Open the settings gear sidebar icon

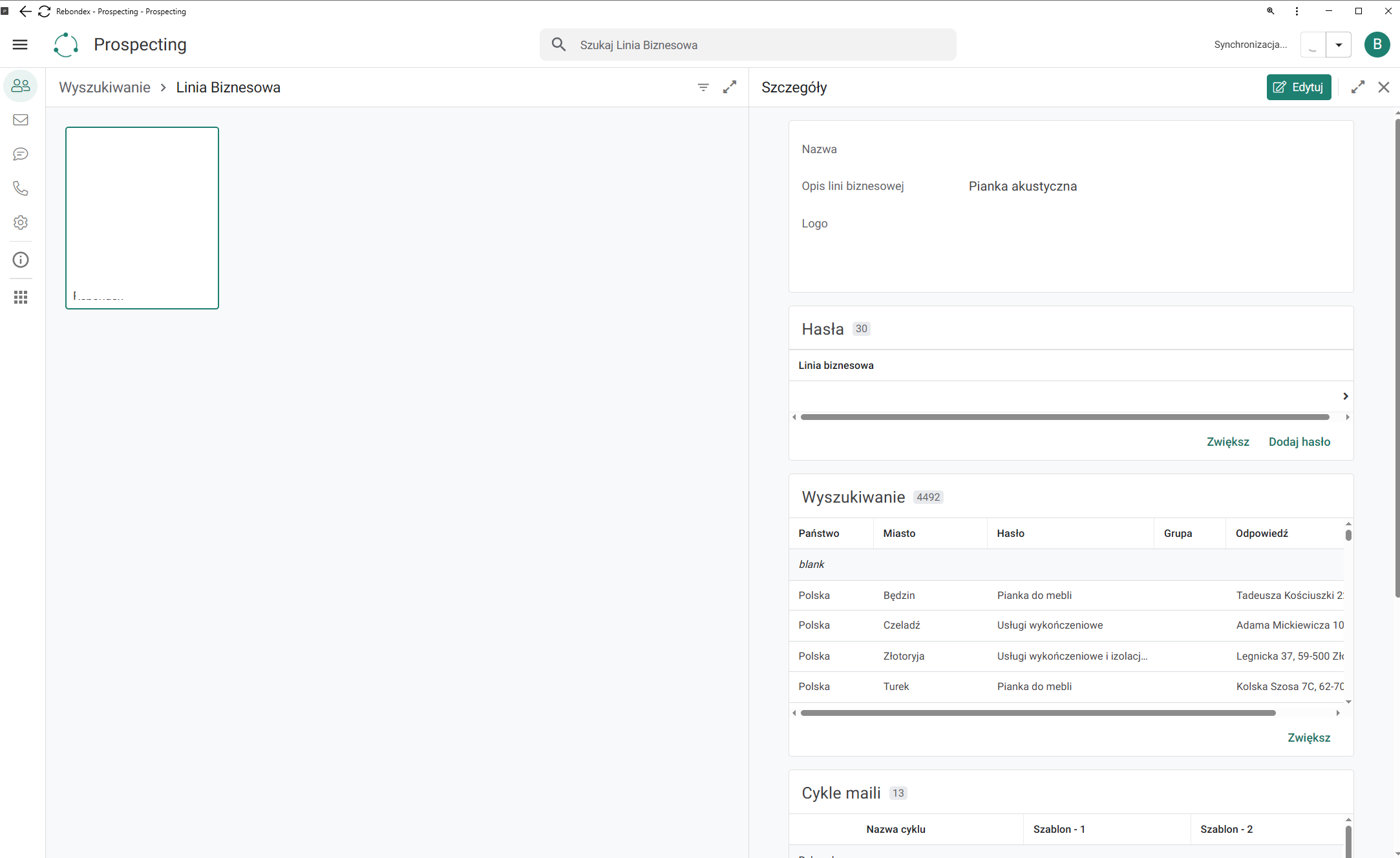click(x=21, y=223)
